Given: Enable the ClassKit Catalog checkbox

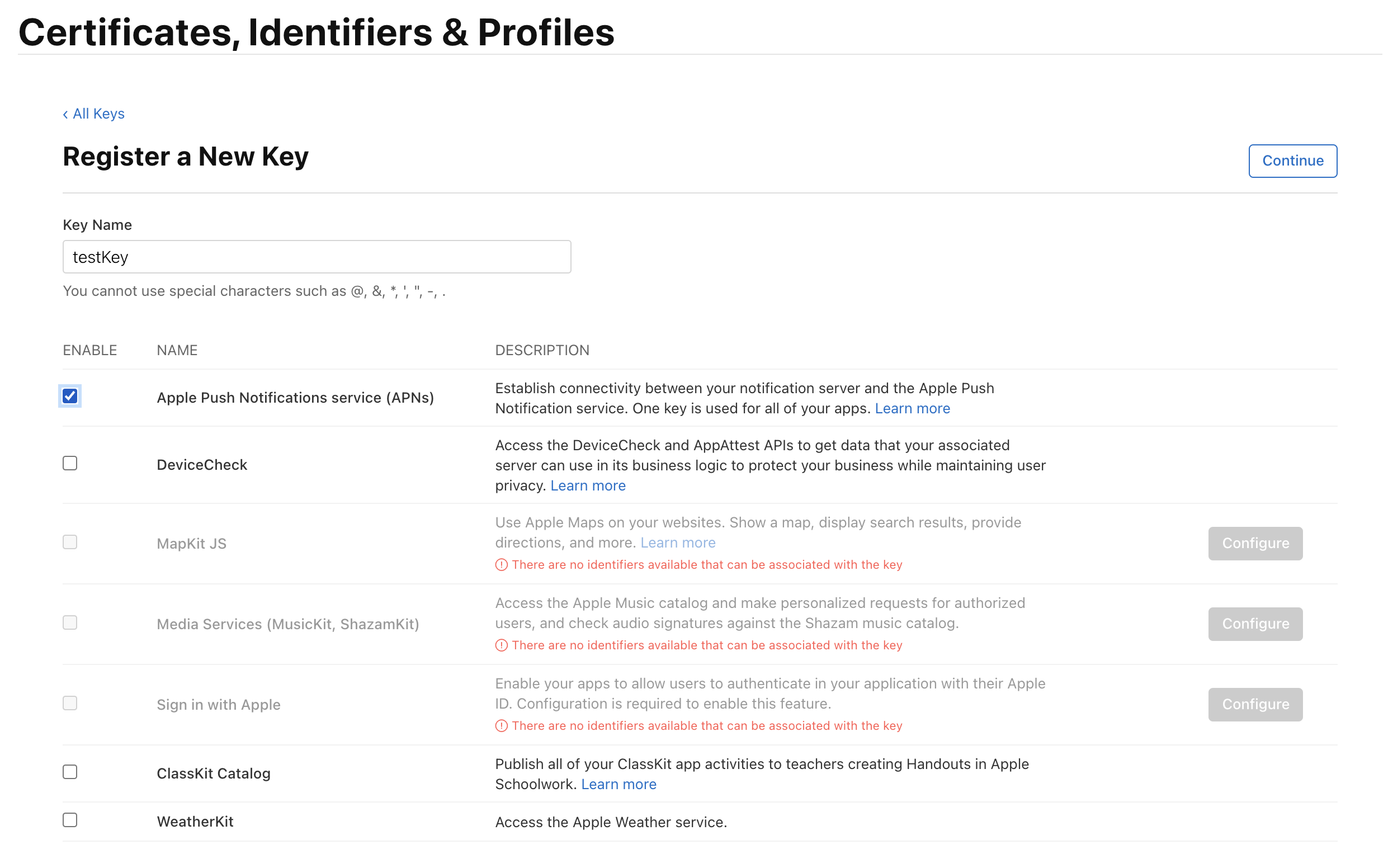Looking at the screenshot, I should [x=70, y=772].
